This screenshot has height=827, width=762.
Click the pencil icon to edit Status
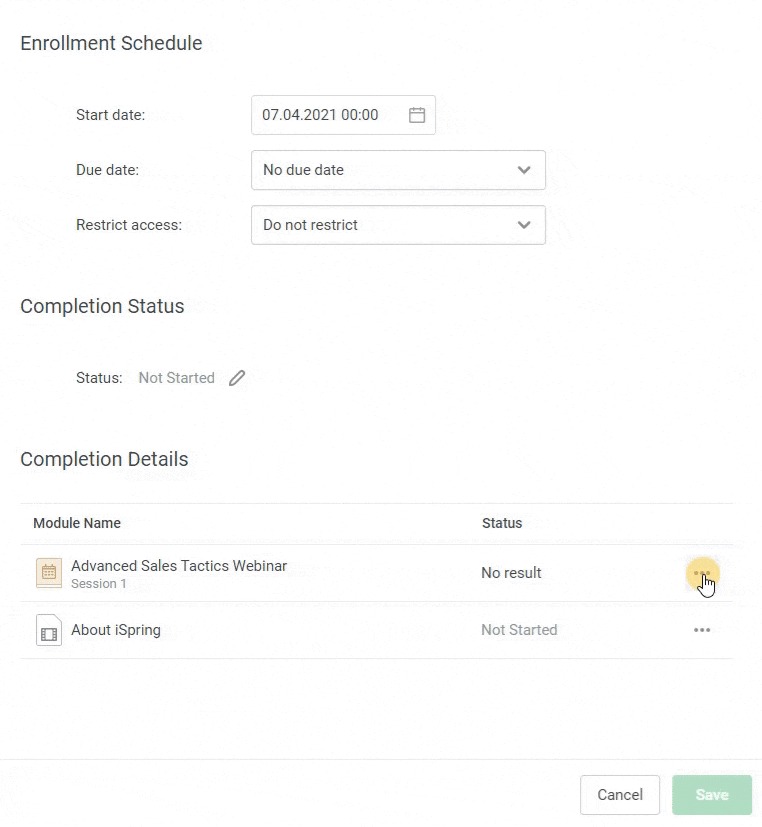[x=237, y=378]
